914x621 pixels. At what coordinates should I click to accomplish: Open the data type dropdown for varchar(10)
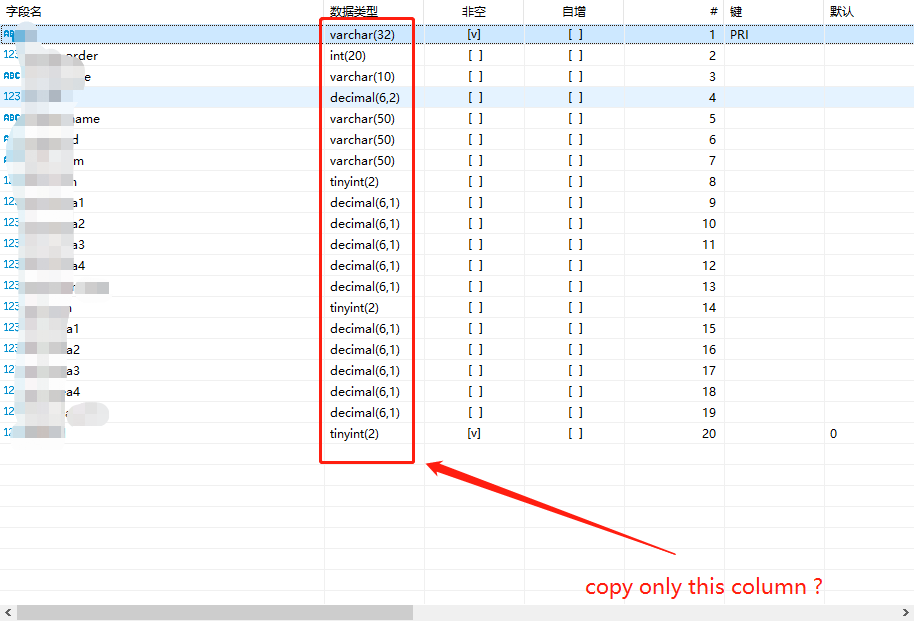coord(366,76)
